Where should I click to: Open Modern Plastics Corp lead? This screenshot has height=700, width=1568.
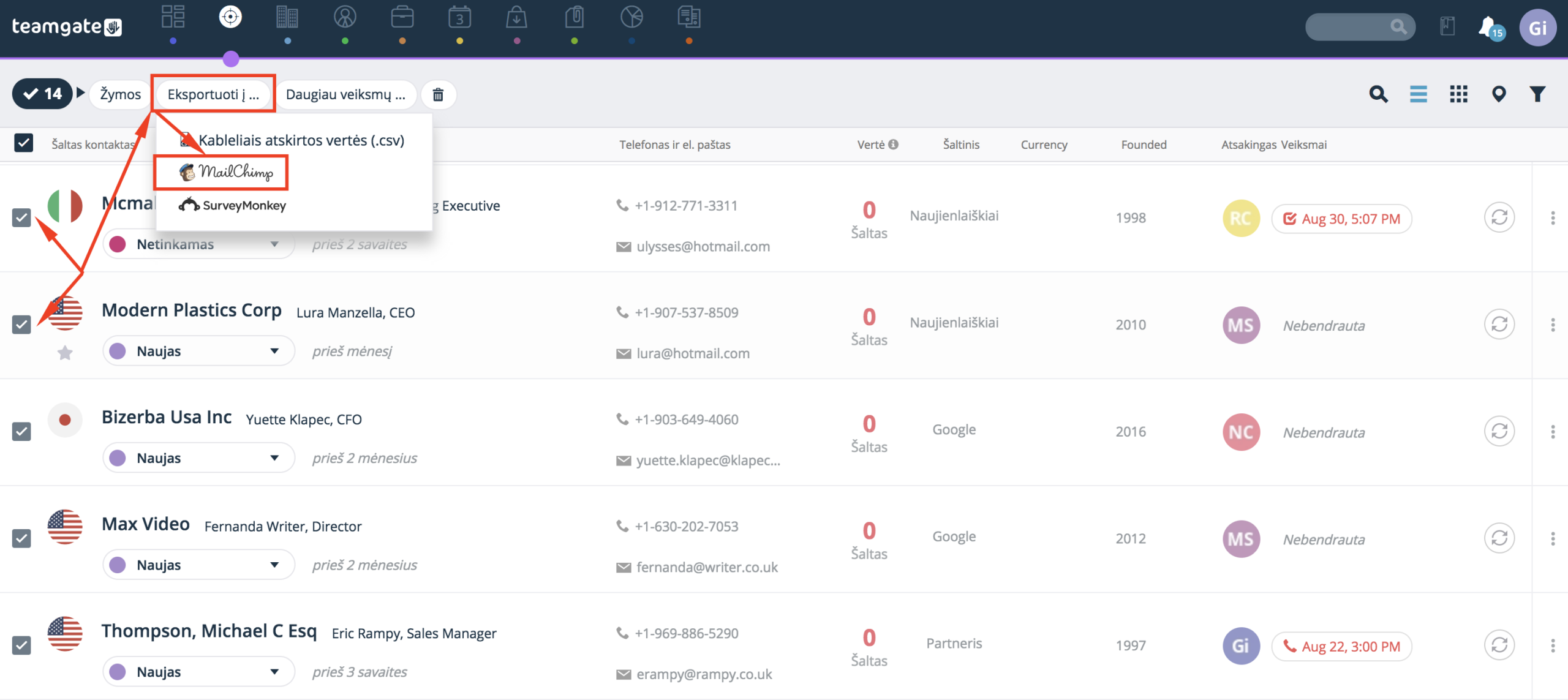pos(192,310)
